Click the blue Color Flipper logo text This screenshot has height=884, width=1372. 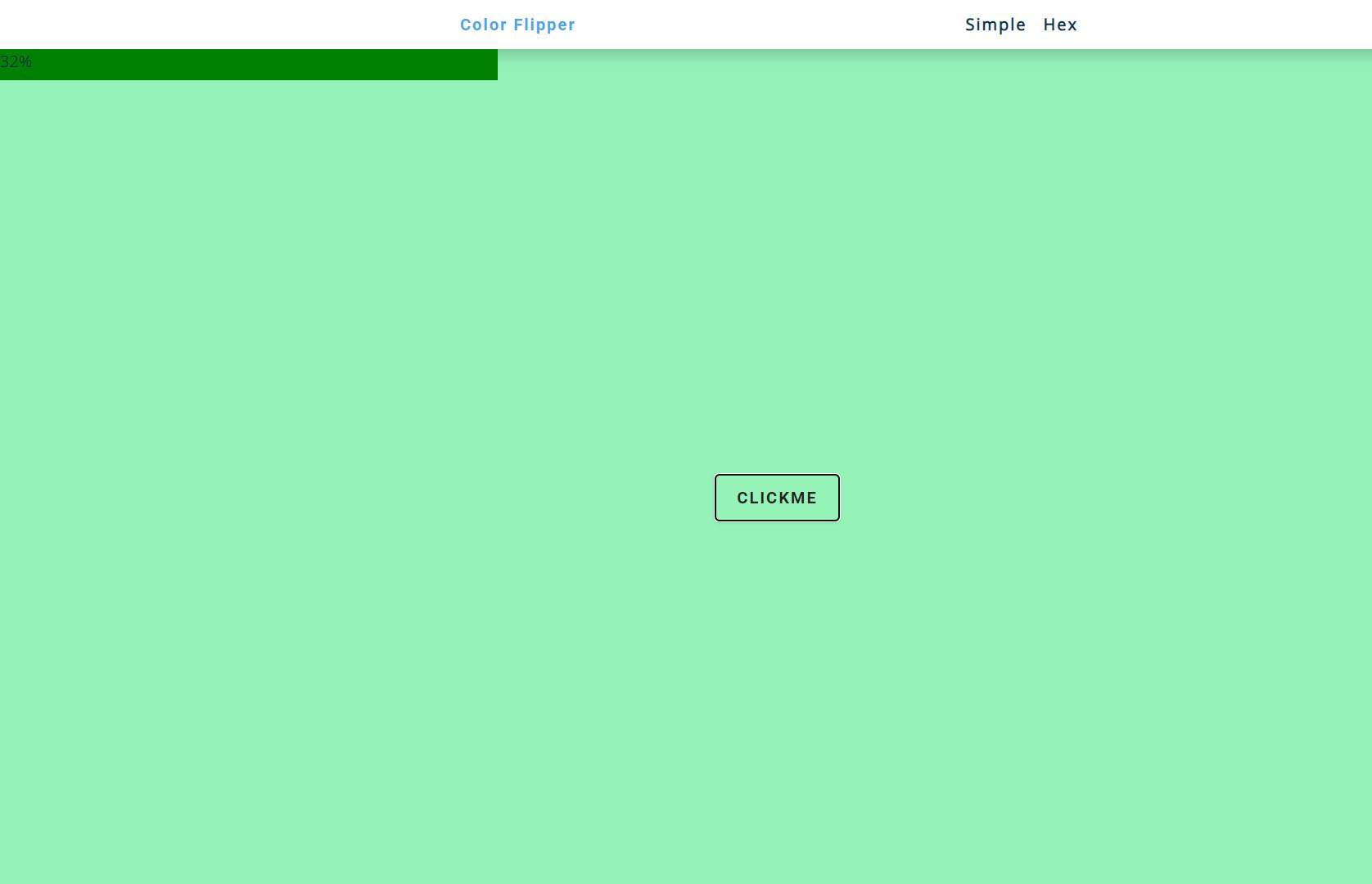click(x=517, y=25)
